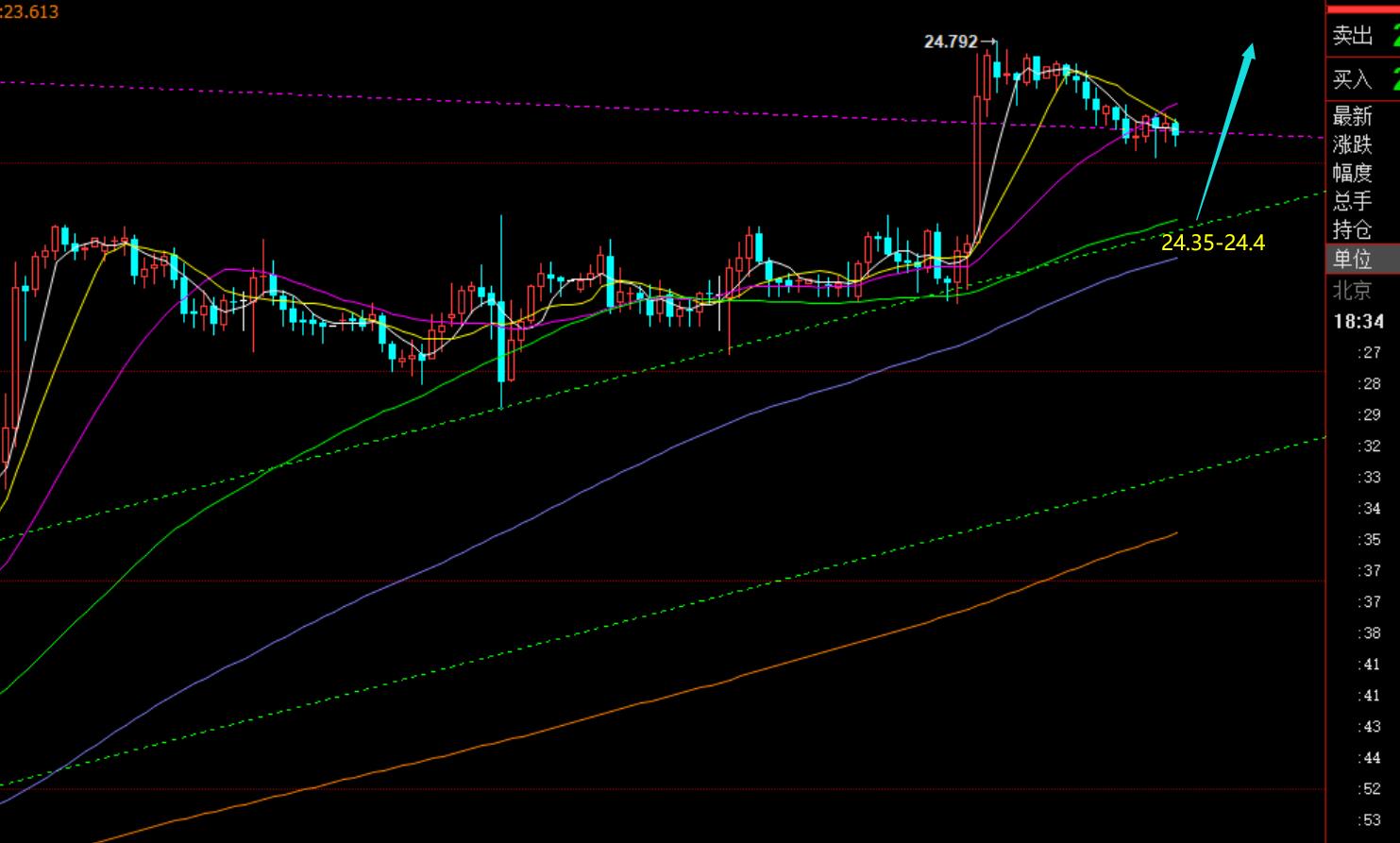1400x843 pixels.
Task: Click the :44 tick entry
Action: [x=1369, y=757]
